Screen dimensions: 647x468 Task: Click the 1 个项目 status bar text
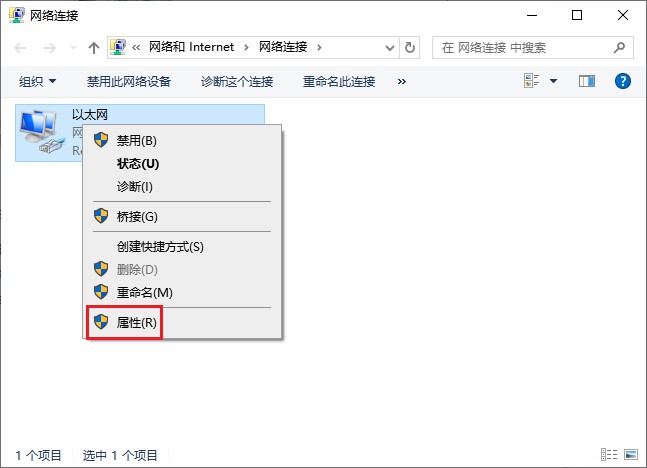click(x=38, y=455)
